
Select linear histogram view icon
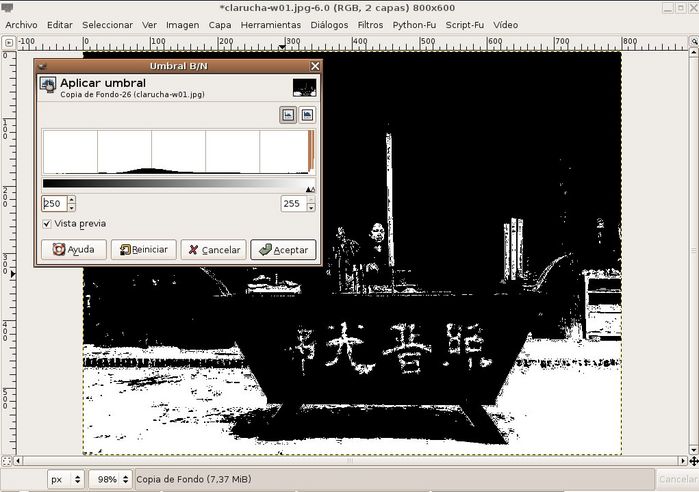click(288, 115)
